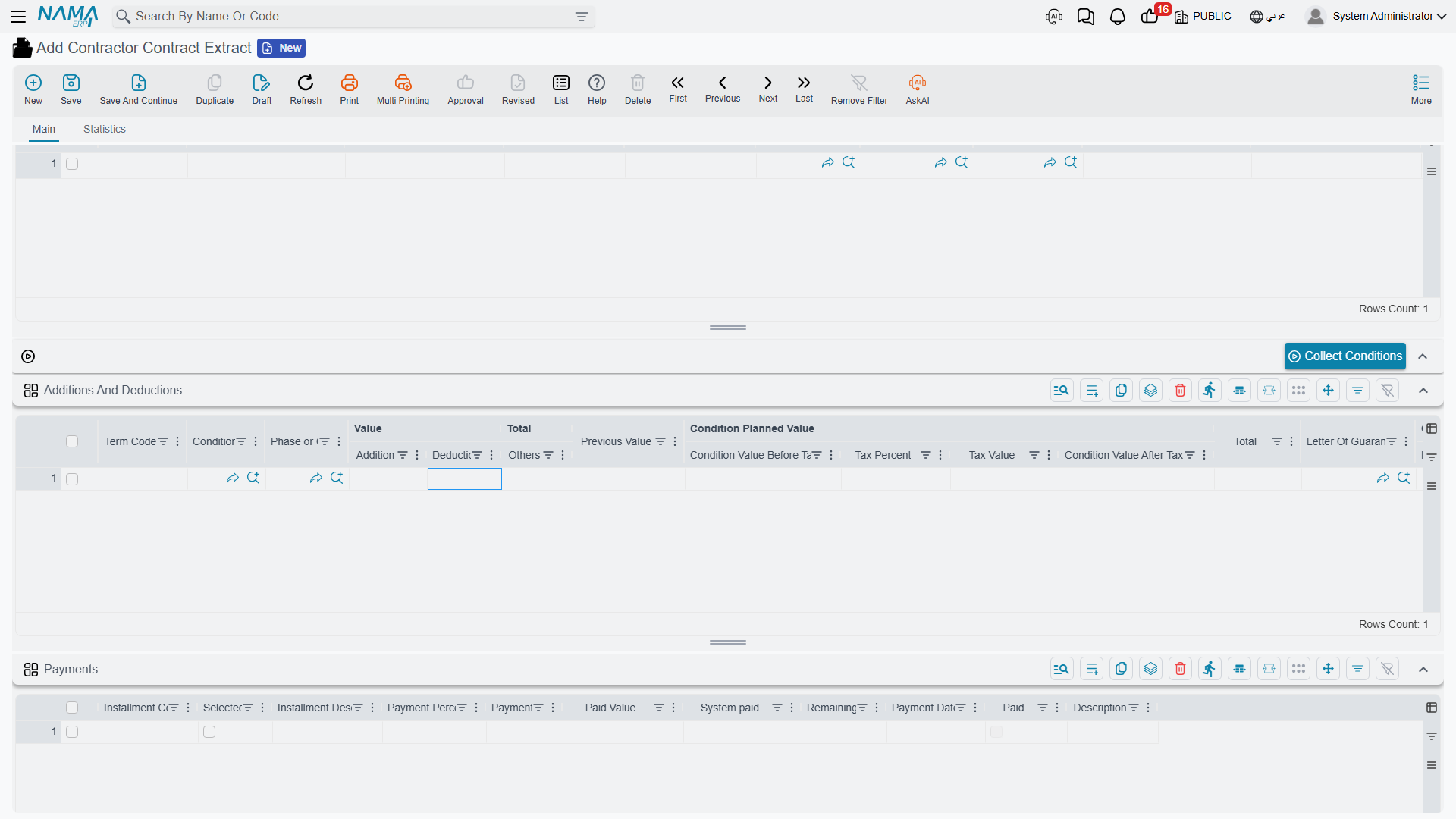Go to Next record
Screen dimensions: 1456x819
click(x=768, y=89)
